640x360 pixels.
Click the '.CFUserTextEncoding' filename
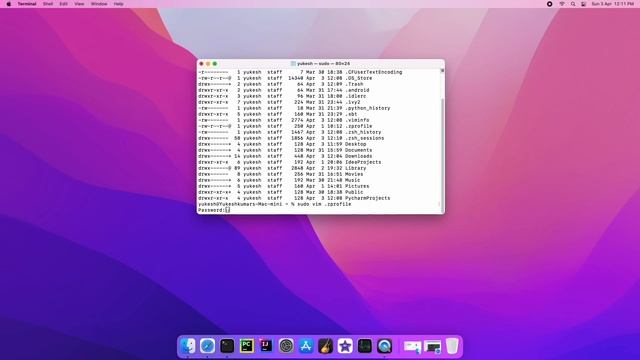point(374,72)
